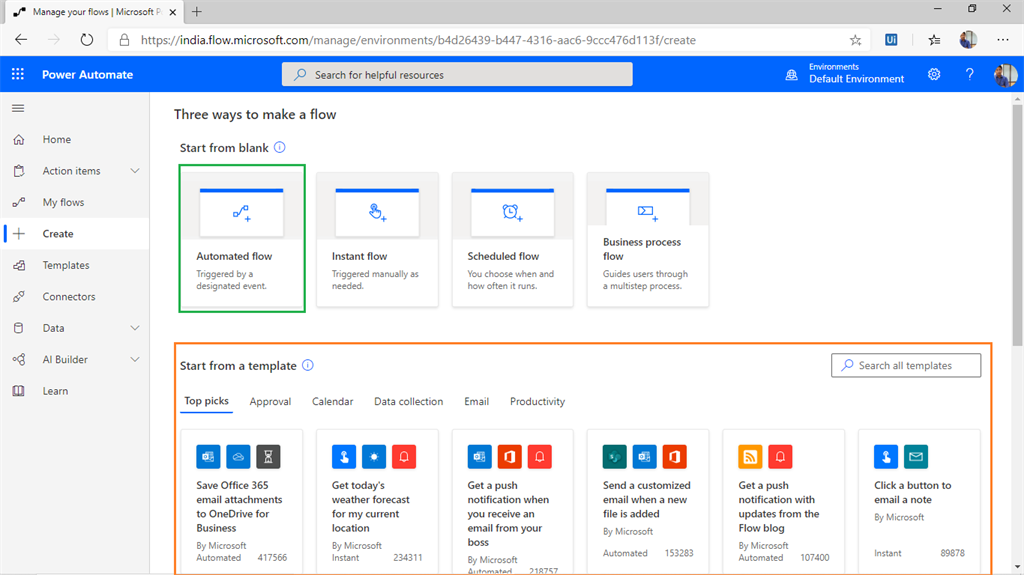
Task: Close the Manage your flows browser tab
Action: coord(172,12)
